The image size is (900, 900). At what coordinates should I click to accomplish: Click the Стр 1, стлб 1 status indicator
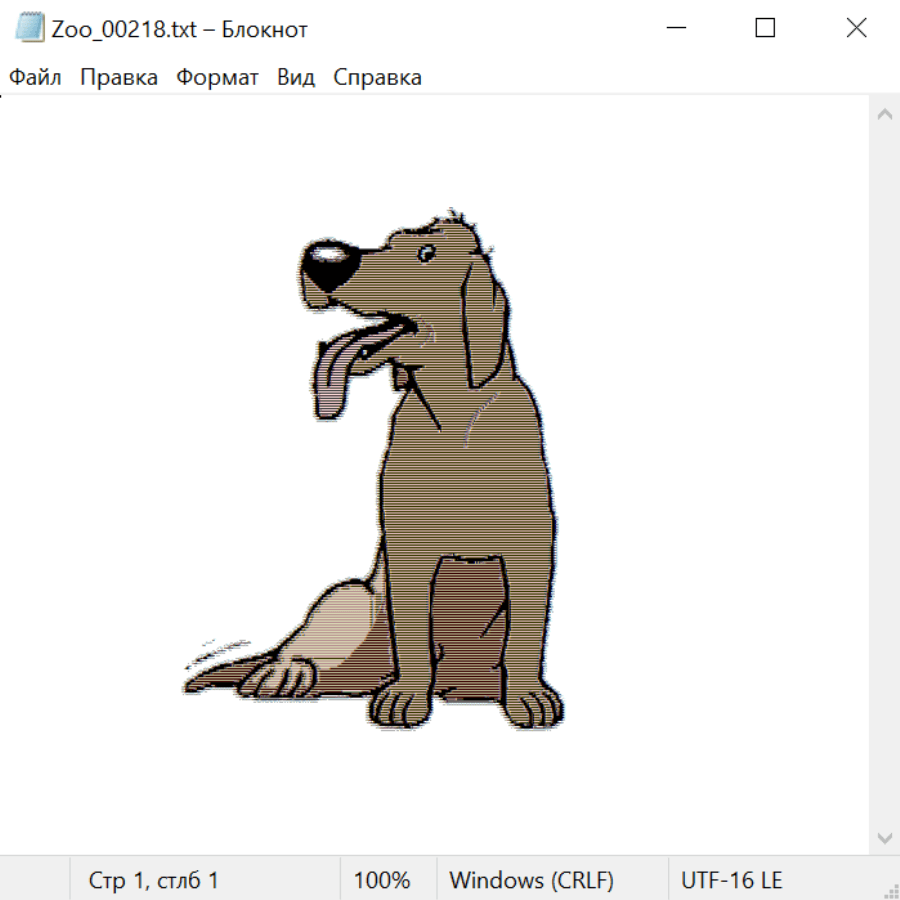tap(154, 881)
